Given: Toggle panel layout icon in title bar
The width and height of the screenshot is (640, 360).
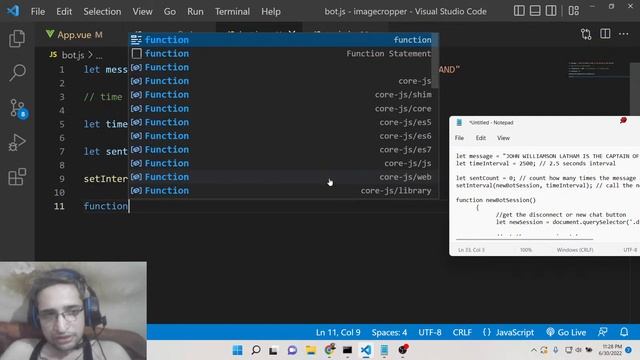Looking at the screenshot, I should [x=535, y=11].
